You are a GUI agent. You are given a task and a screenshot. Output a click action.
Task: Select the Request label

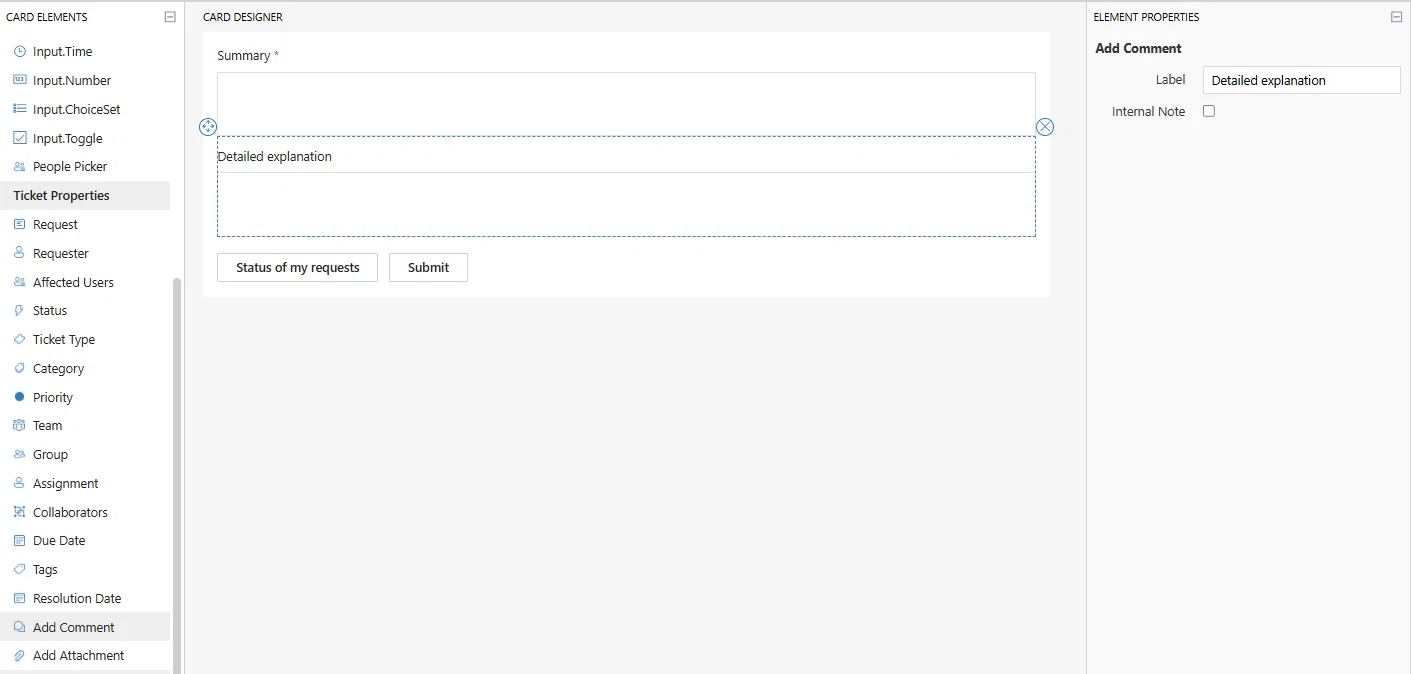55,224
